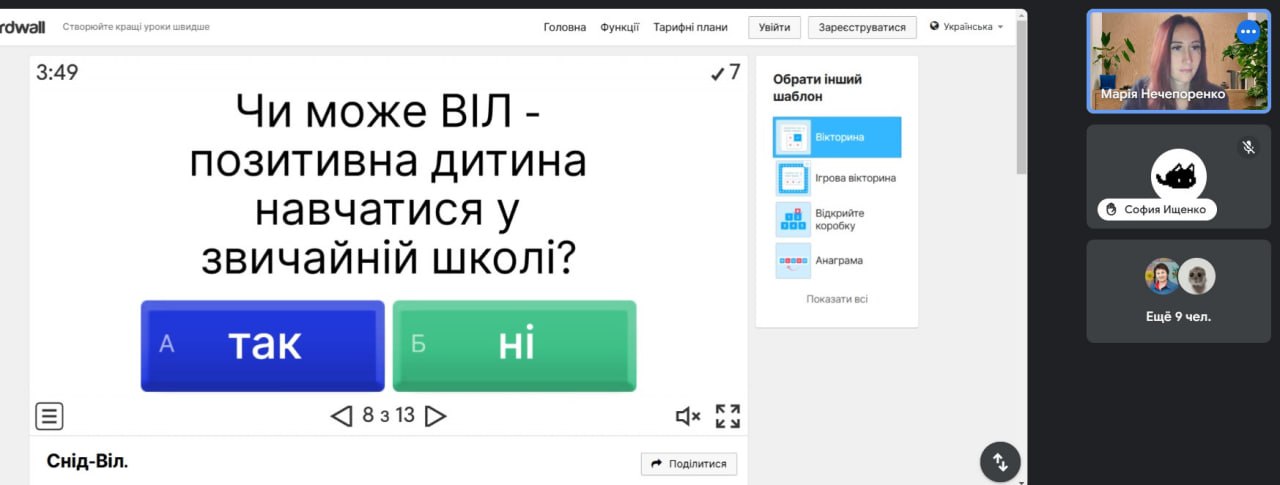Open the Головна menu item
Viewport: 1280px width, 485px height.
coord(564,27)
